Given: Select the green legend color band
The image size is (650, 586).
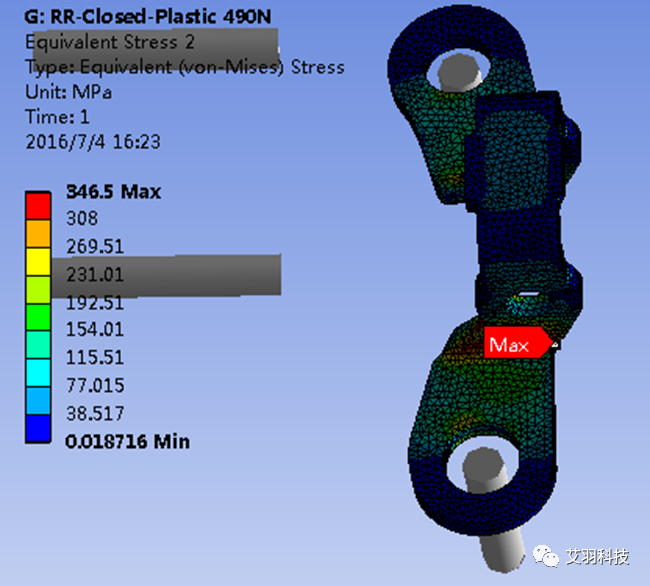Looking at the screenshot, I should click(38, 317).
